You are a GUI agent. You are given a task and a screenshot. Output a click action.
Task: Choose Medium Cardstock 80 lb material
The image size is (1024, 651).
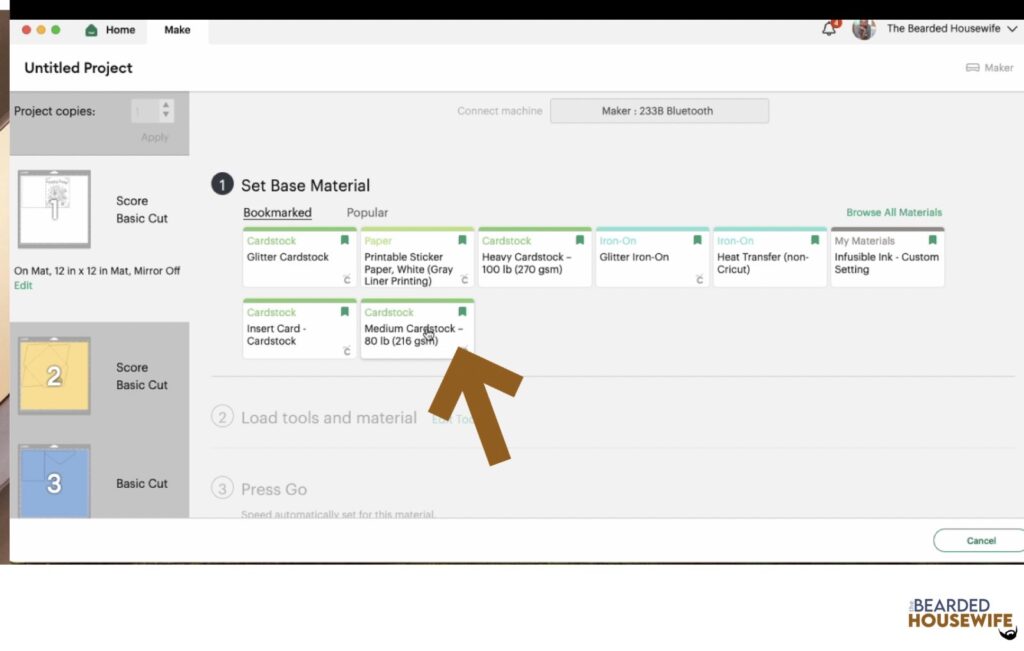(413, 335)
